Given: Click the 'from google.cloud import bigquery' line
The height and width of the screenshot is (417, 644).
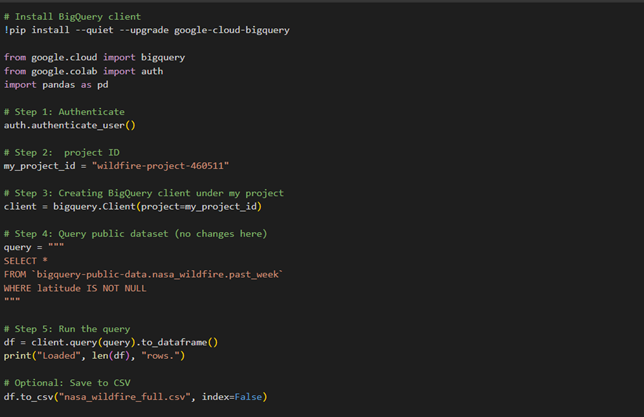Looking at the screenshot, I should (94, 58).
